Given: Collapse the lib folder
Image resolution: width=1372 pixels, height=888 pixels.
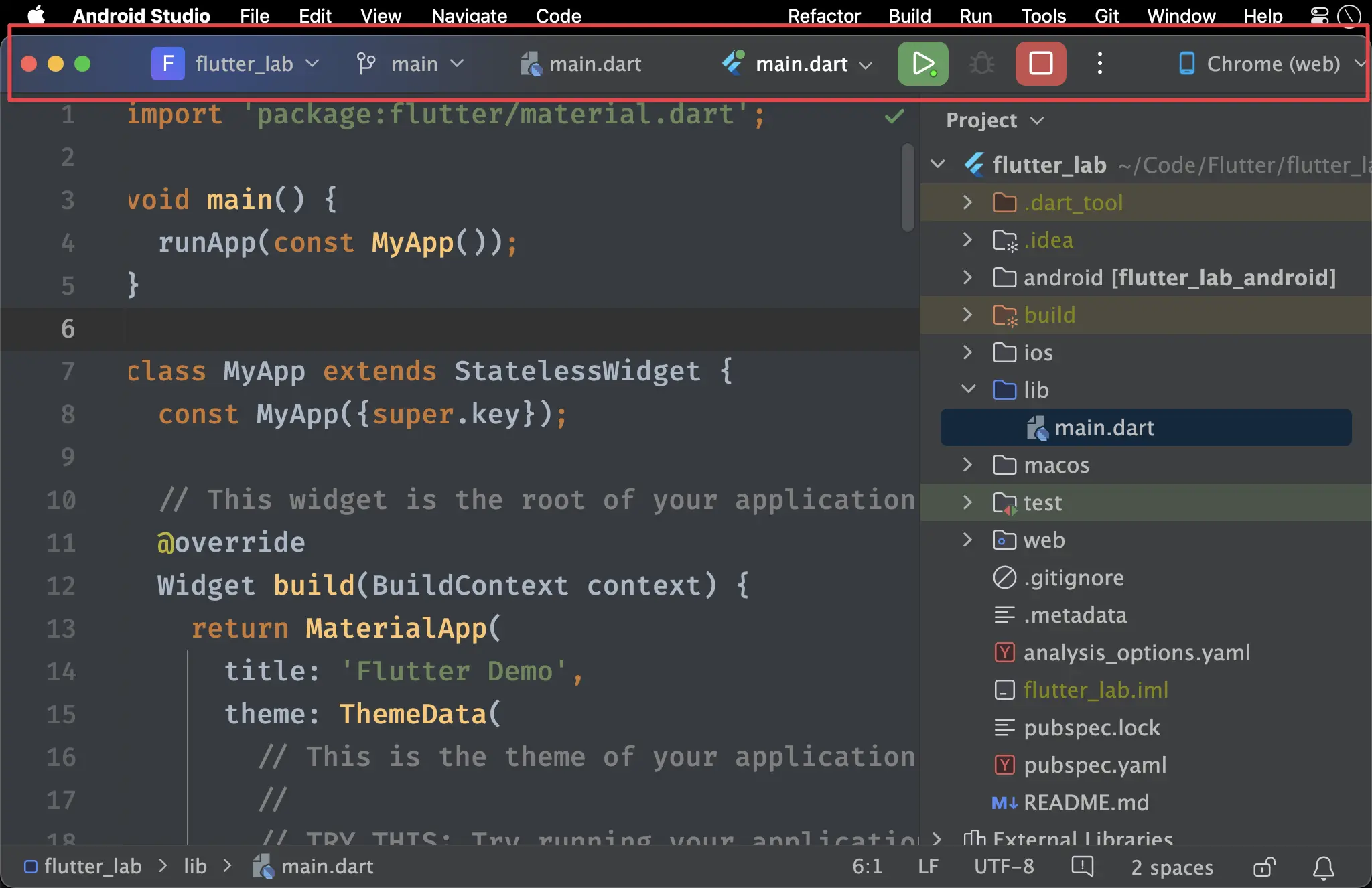Looking at the screenshot, I should click(x=968, y=389).
